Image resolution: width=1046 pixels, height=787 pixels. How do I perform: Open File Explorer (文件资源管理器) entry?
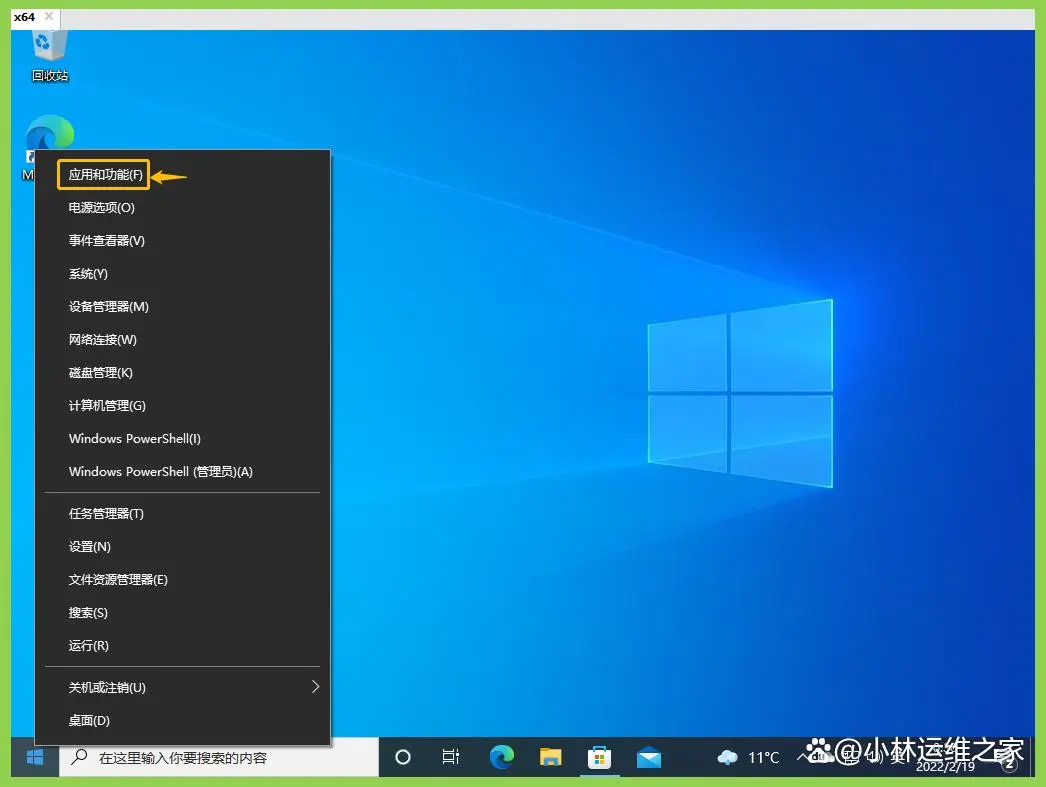click(182, 580)
